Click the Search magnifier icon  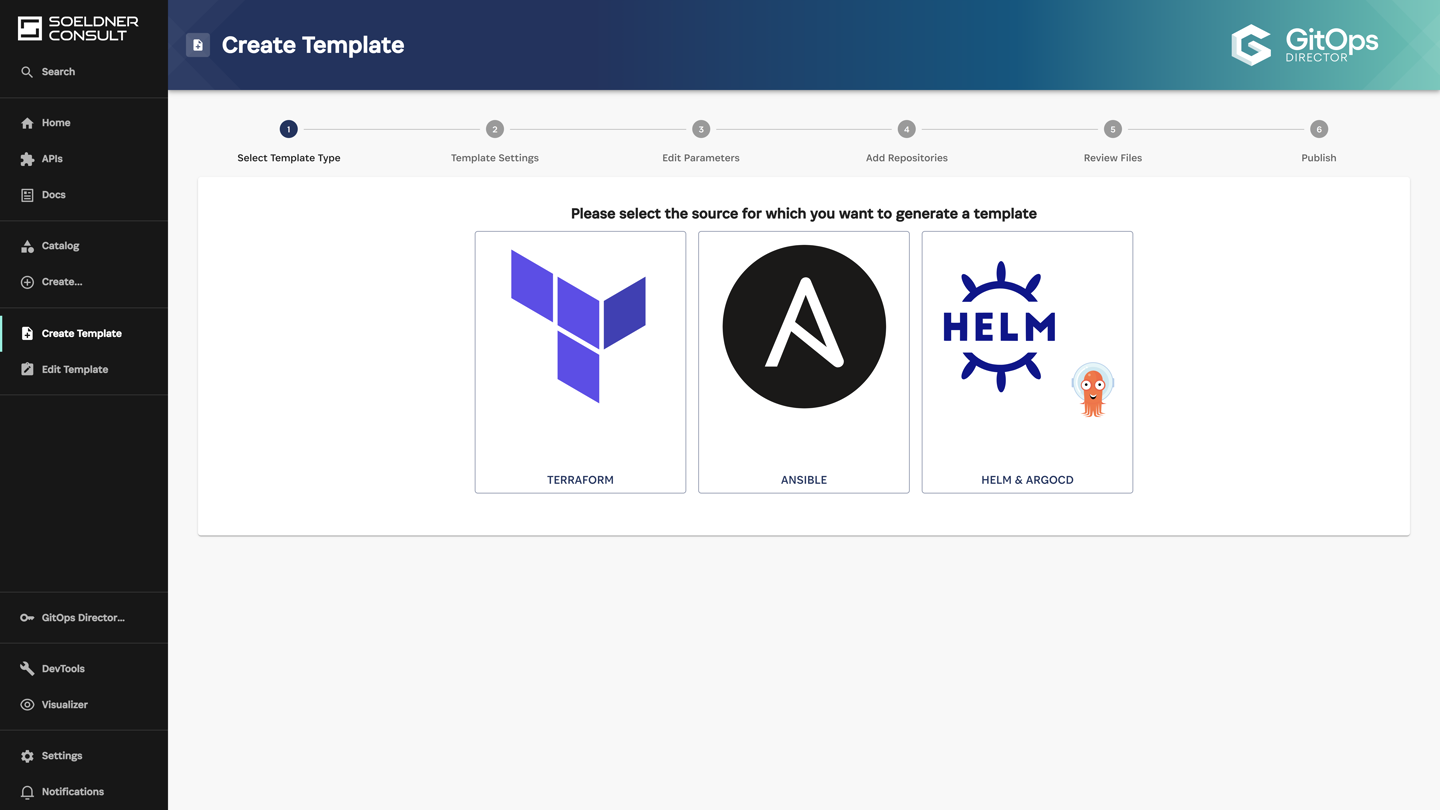click(x=27, y=72)
